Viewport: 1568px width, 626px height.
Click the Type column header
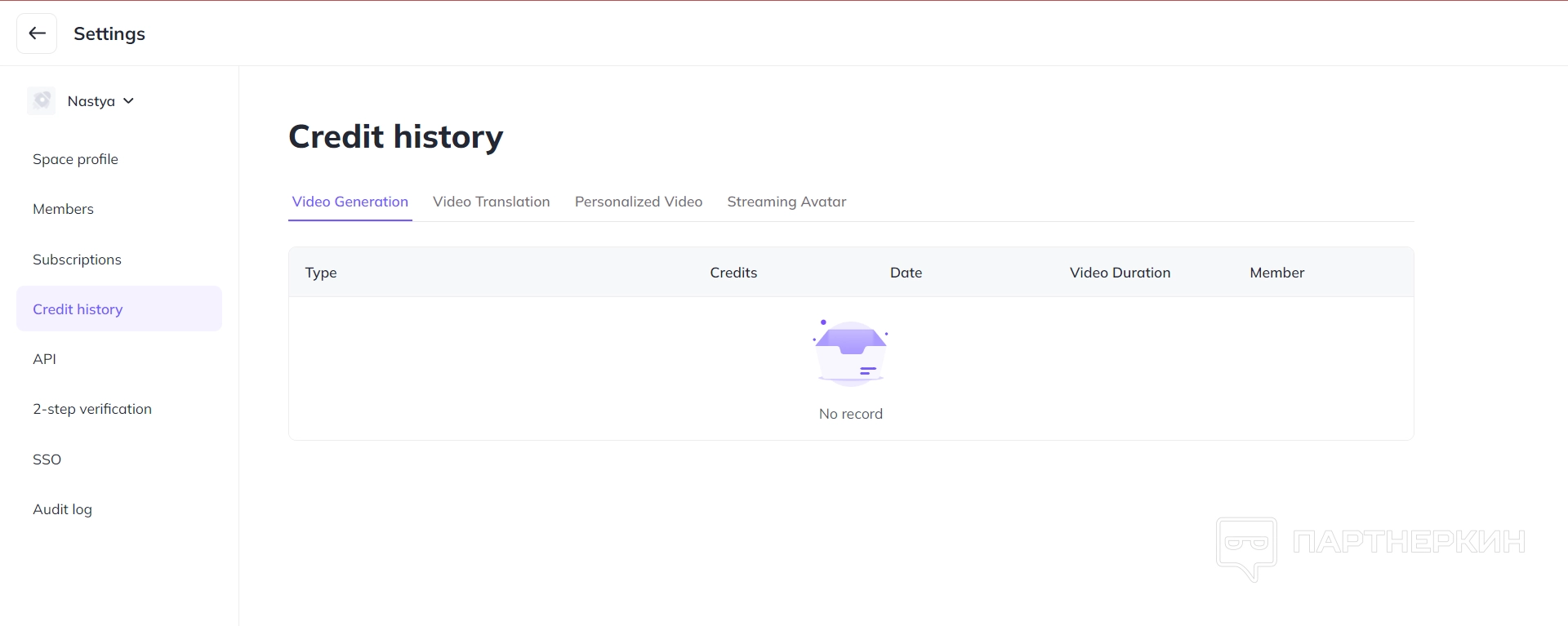tap(321, 273)
